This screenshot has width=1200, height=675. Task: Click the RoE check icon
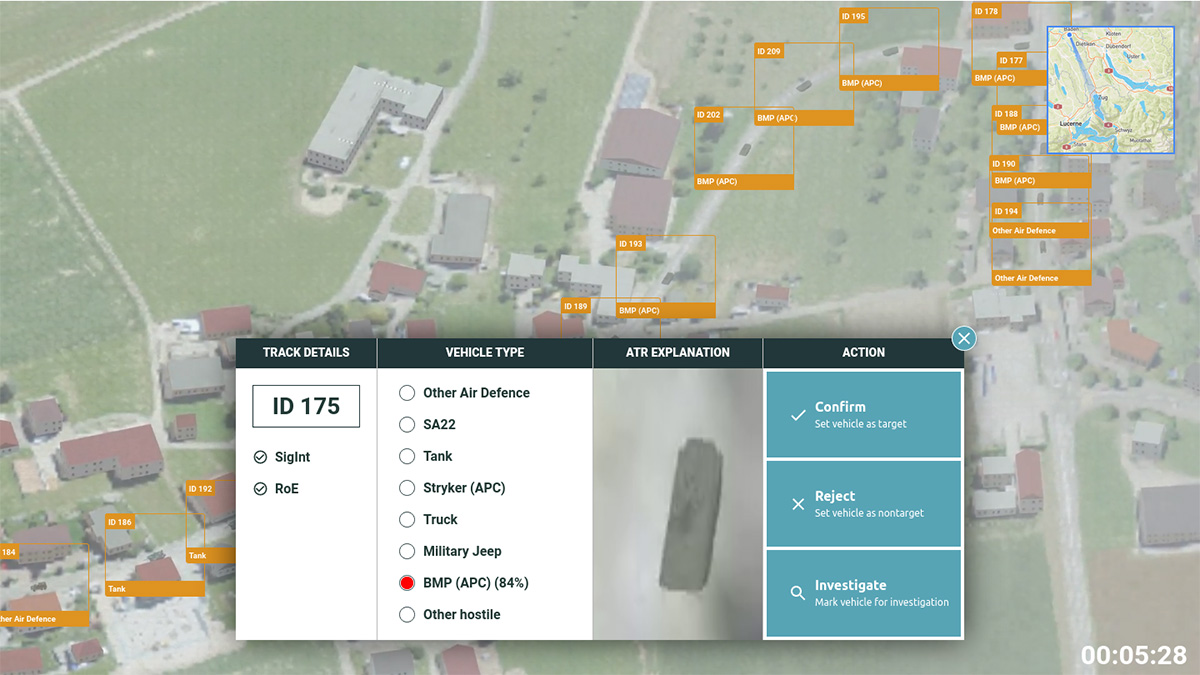260,488
